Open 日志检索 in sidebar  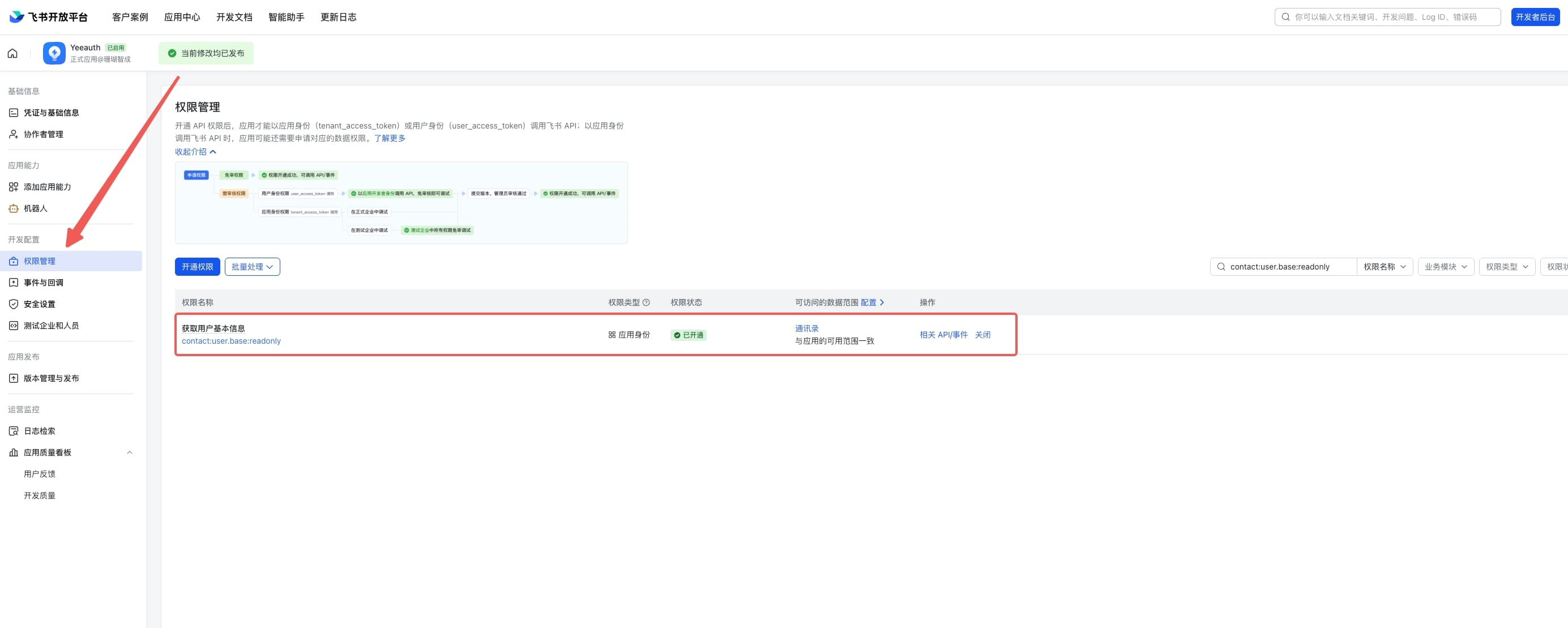click(39, 431)
